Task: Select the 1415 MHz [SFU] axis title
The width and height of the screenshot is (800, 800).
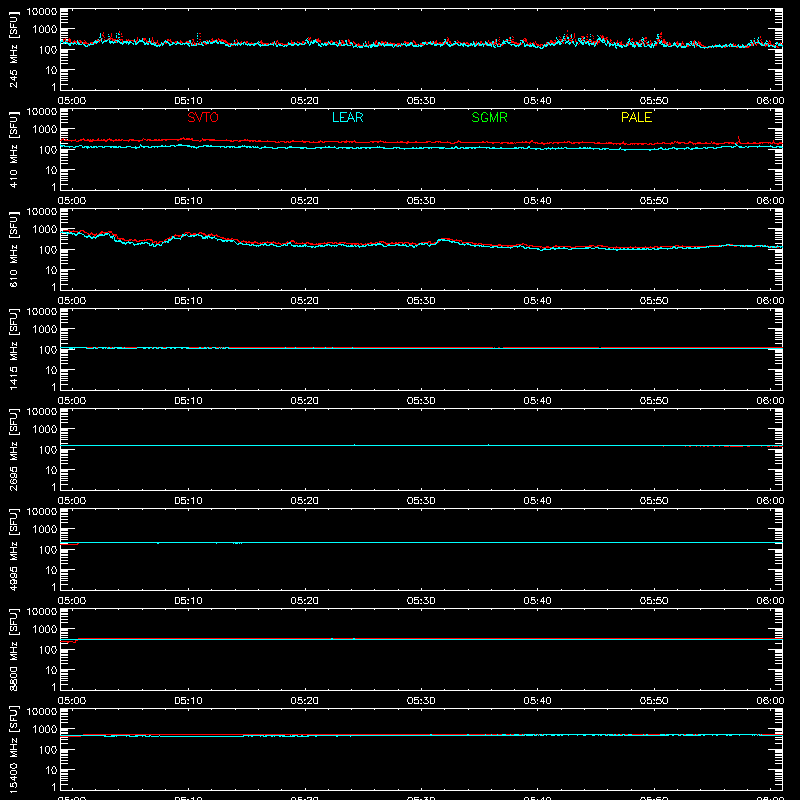Action: pyautogui.click(x=13, y=349)
